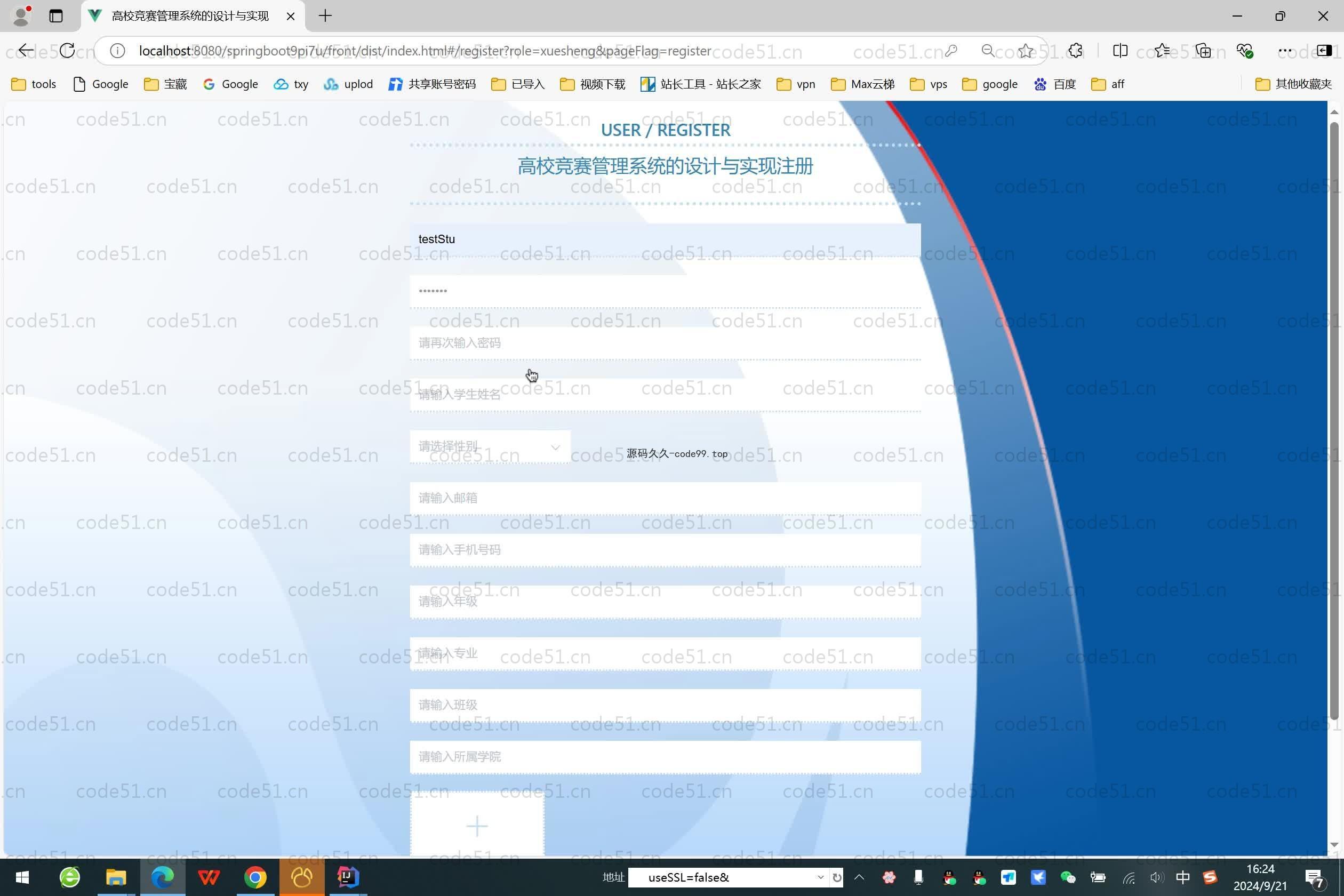The width and height of the screenshot is (1344, 896).
Task: Open File Explorer from the taskbar
Action: [x=116, y=877]
